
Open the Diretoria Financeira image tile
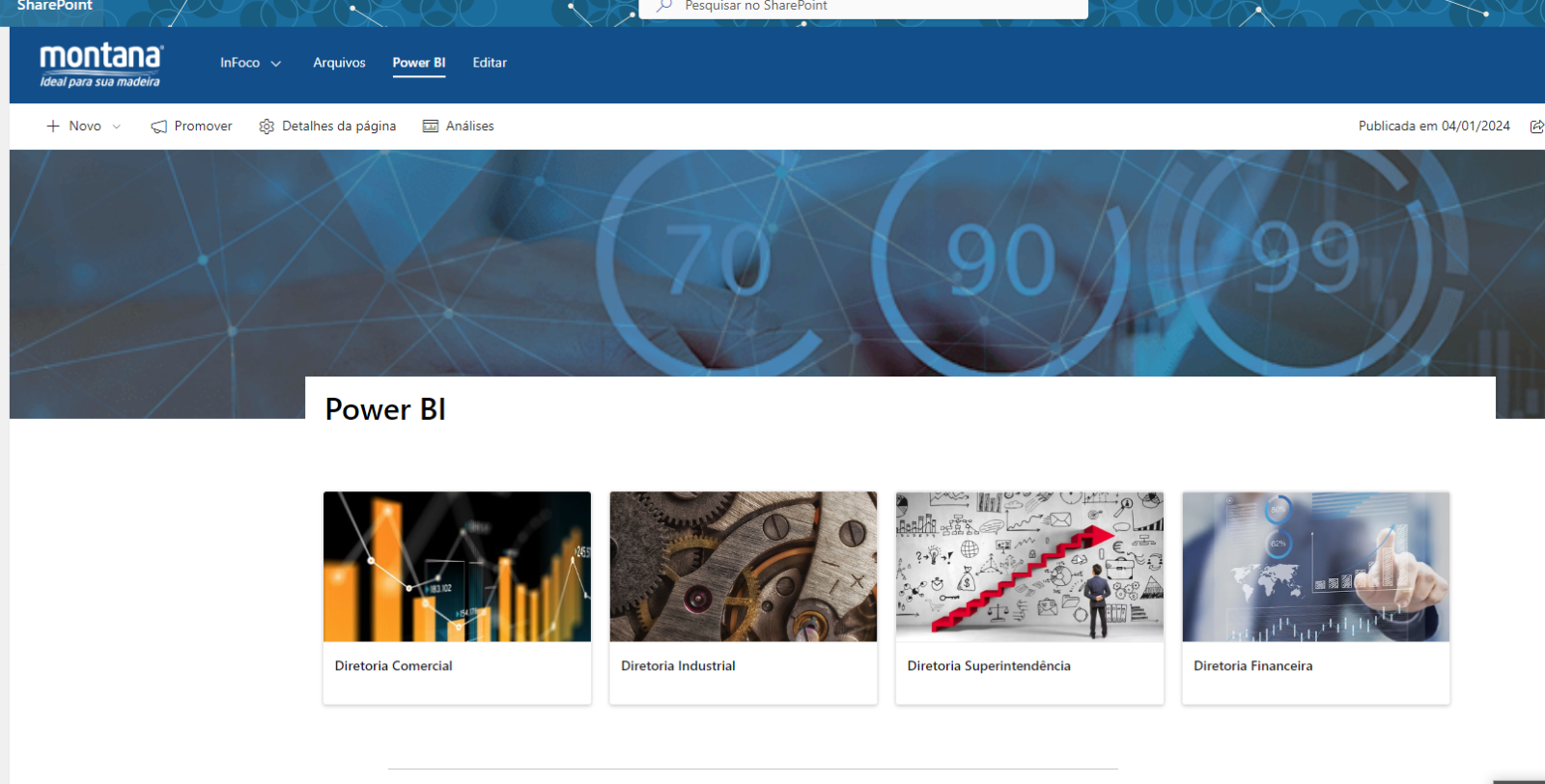(1315, 567)
